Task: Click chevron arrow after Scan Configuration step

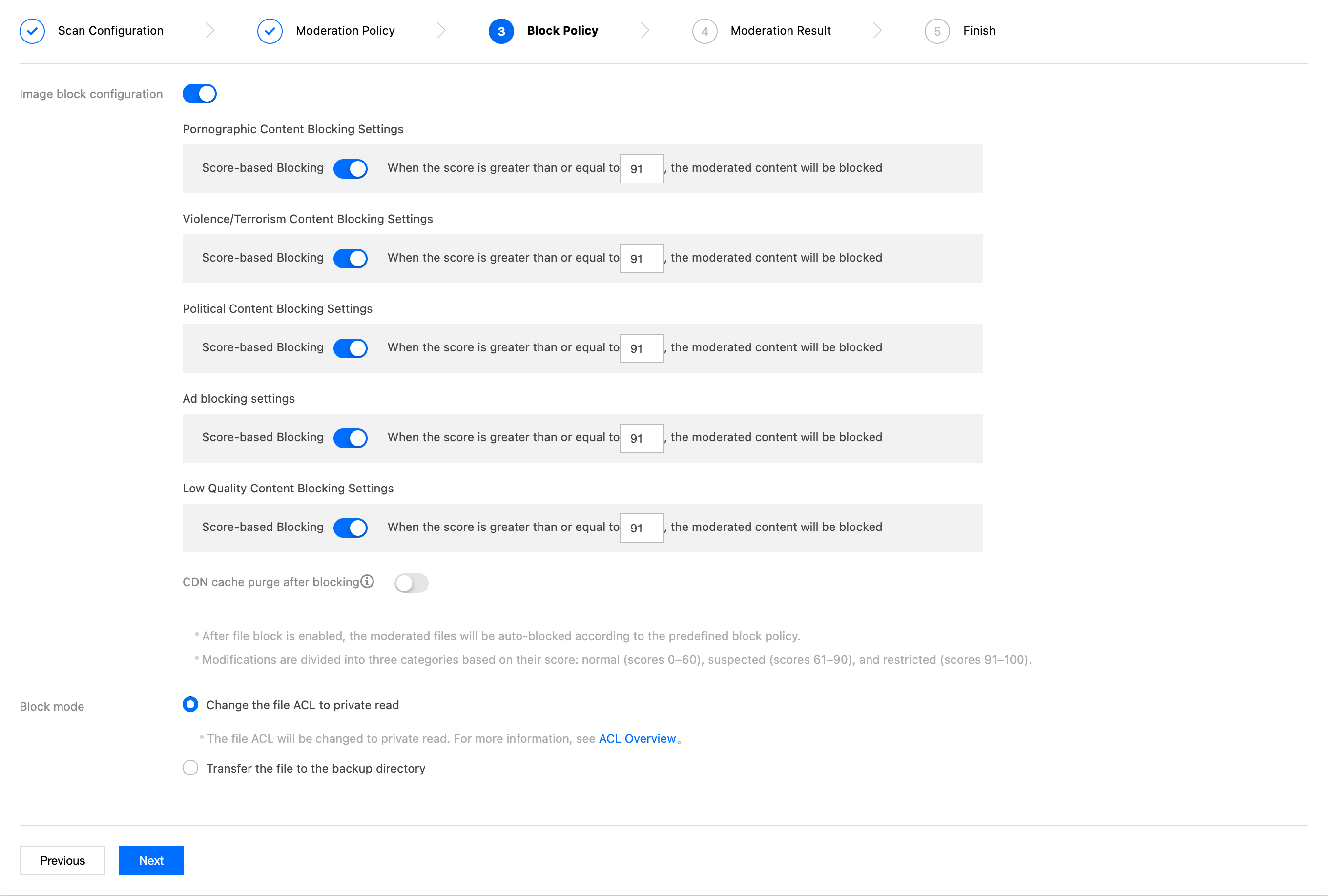Action: click(x=210, y=31)
